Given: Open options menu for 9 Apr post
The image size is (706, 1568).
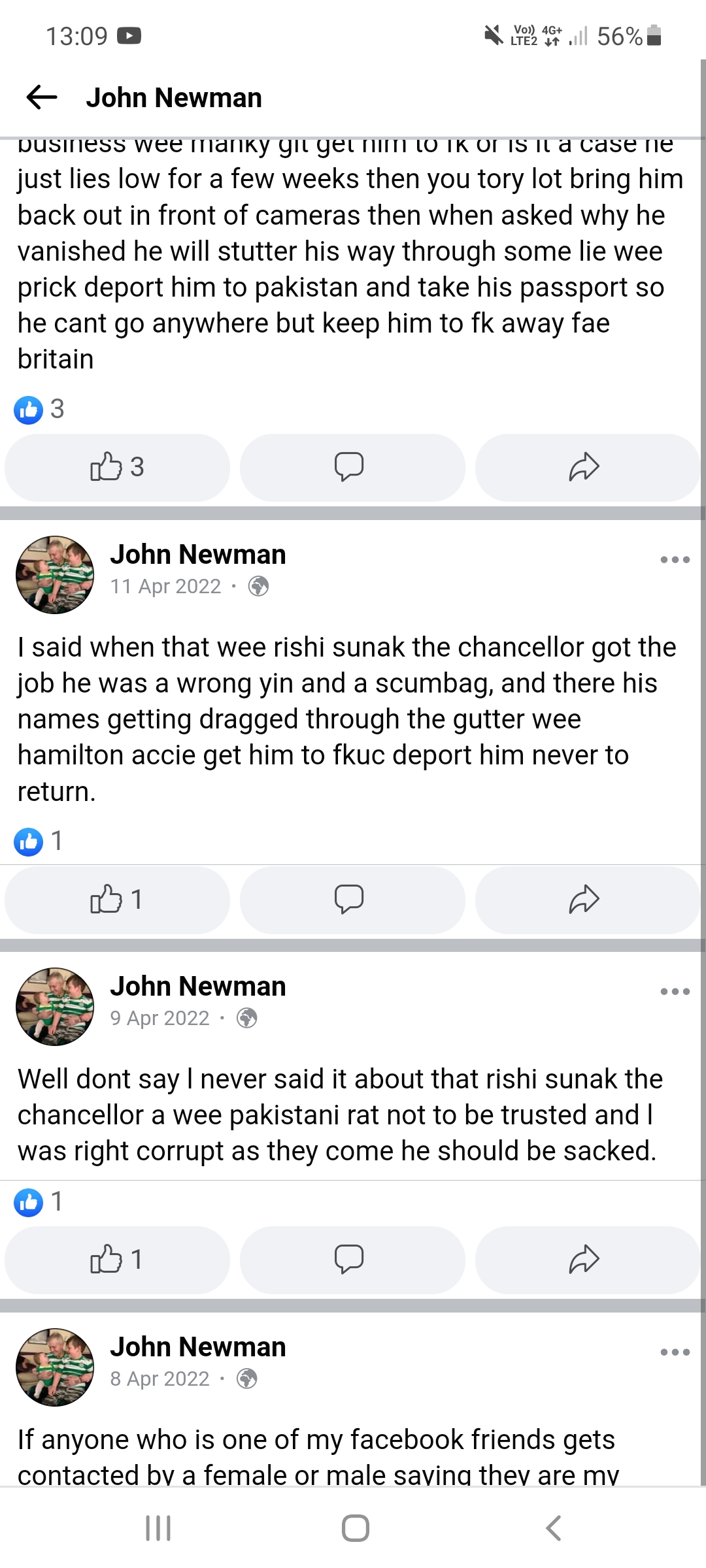Looking at the screenshot, I should [675, 992].
